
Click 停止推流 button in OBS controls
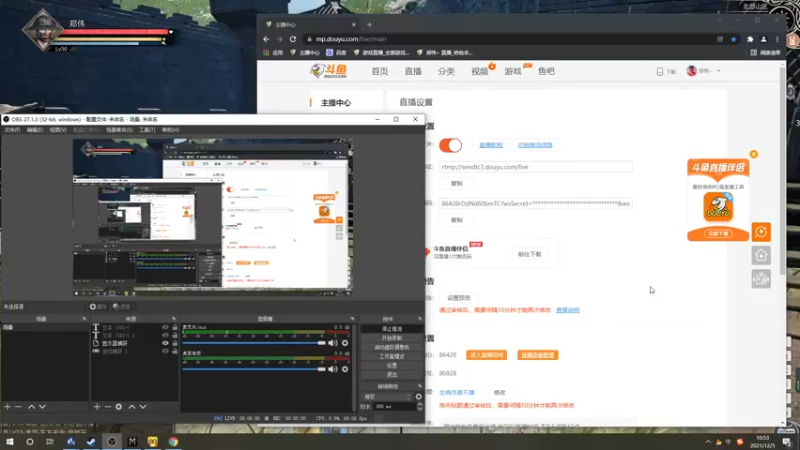[x=391, y=329]
